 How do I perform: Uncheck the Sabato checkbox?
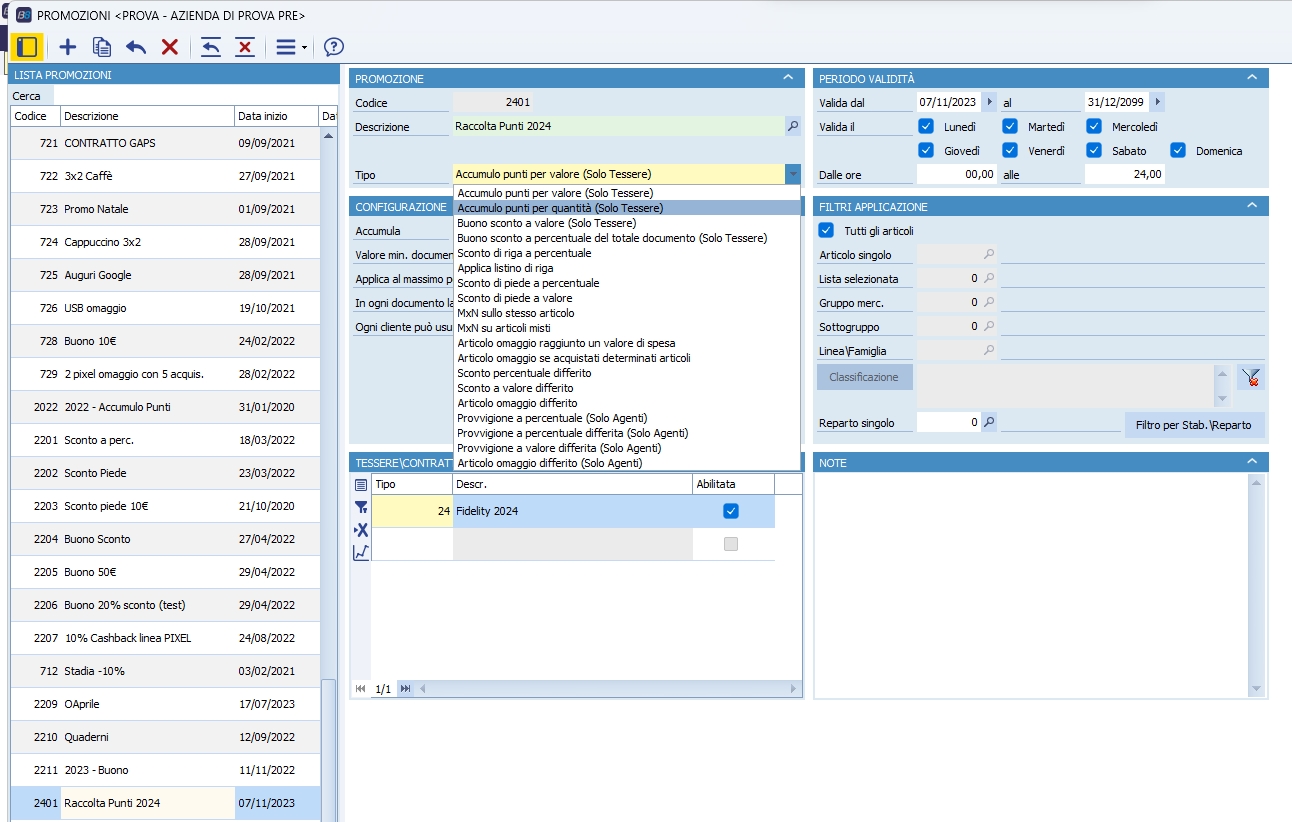click(x=1094, y=151)
